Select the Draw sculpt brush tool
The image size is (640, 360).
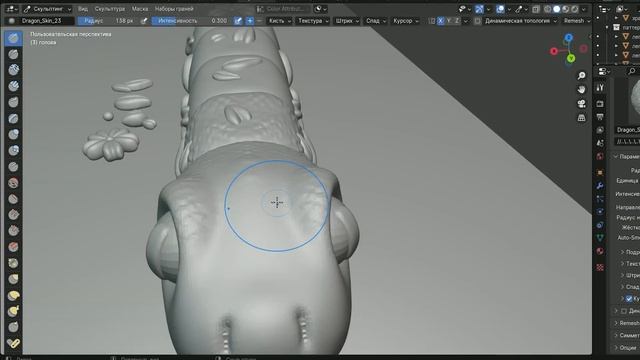(x=13, y=38)
